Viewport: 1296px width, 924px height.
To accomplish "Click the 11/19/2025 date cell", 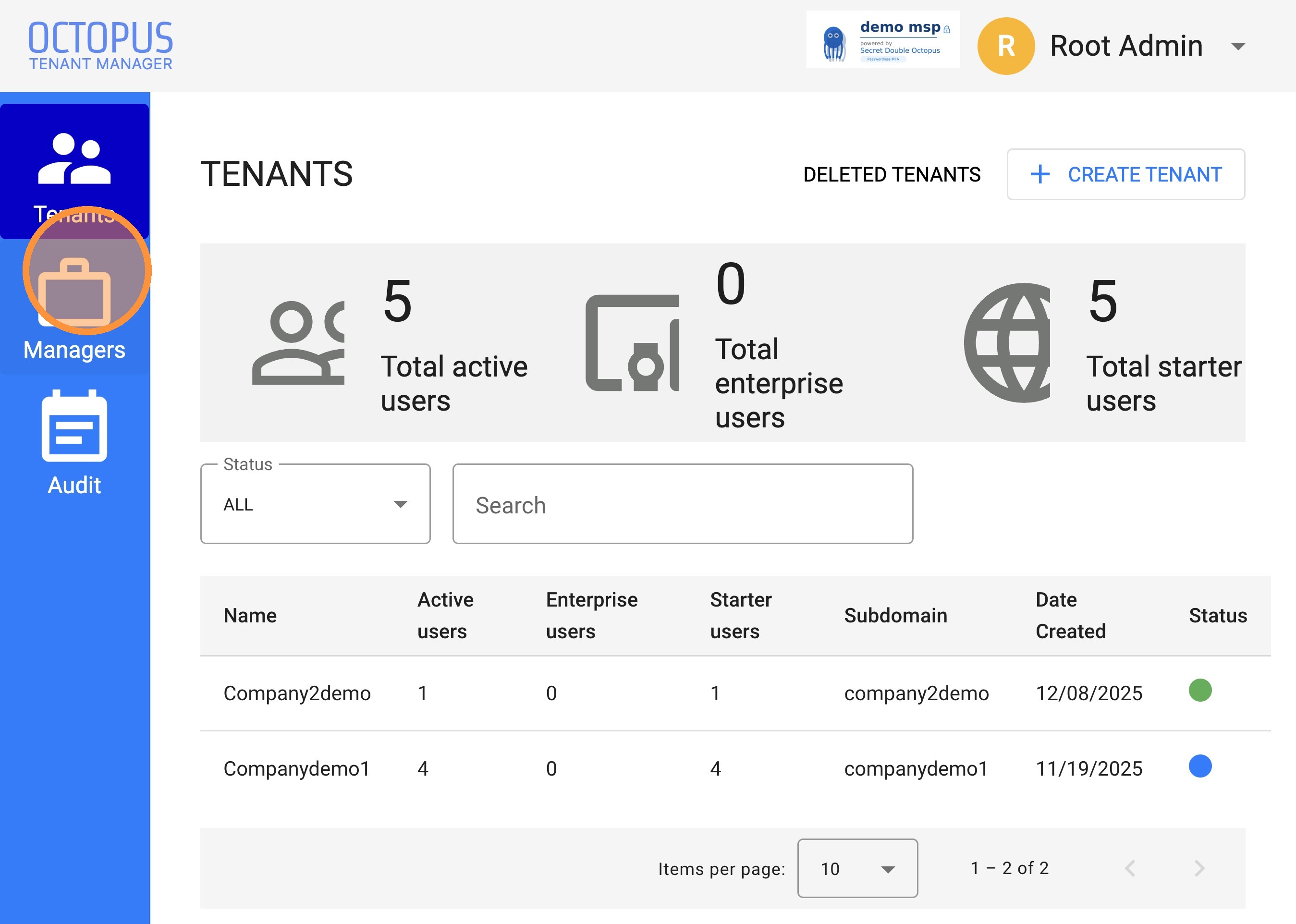I will (1089, 769).
